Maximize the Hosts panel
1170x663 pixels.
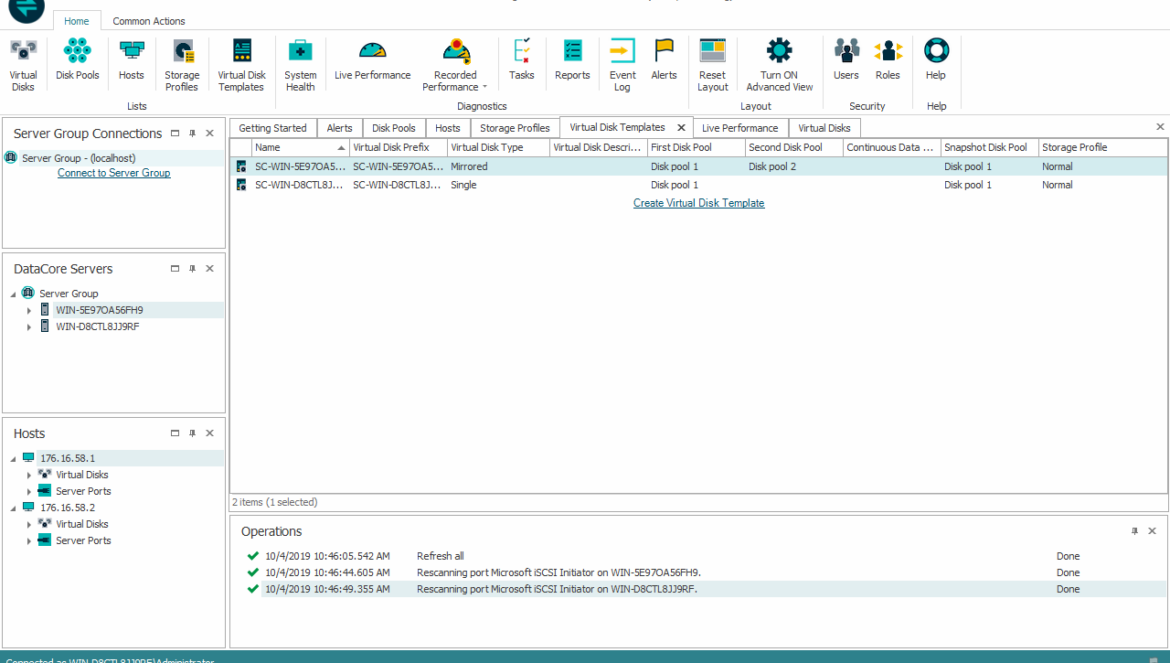point(175,433)
